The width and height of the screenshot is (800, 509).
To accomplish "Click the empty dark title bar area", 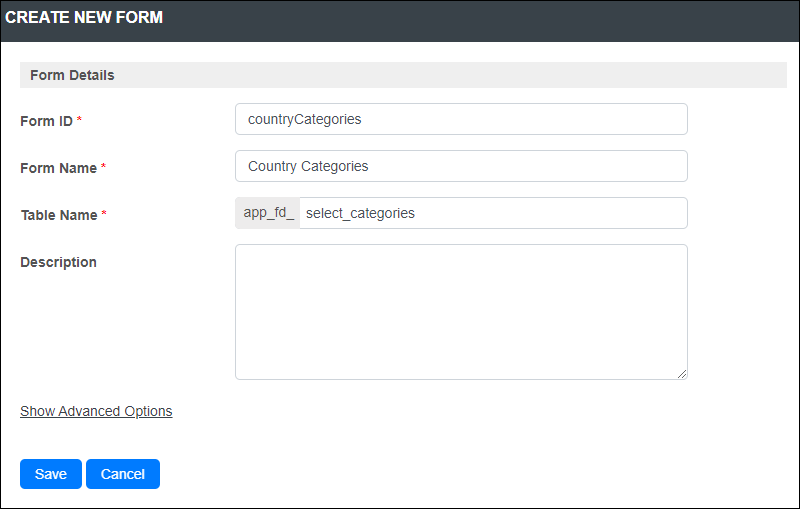I will click(480, 20).
